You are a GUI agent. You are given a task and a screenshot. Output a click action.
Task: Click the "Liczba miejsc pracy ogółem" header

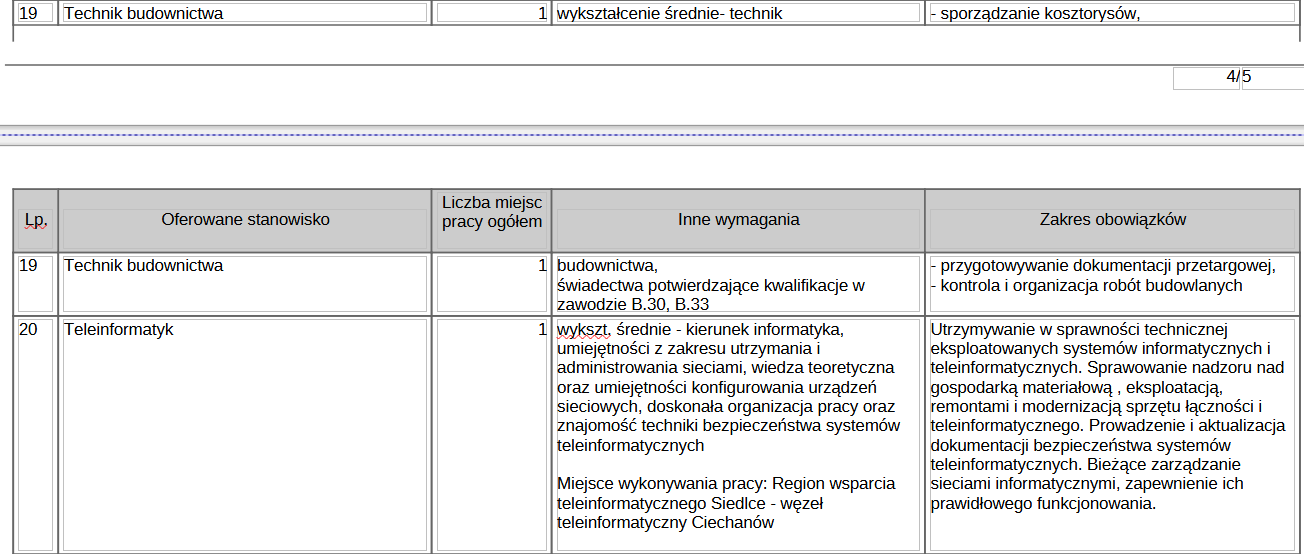point(492,212)
